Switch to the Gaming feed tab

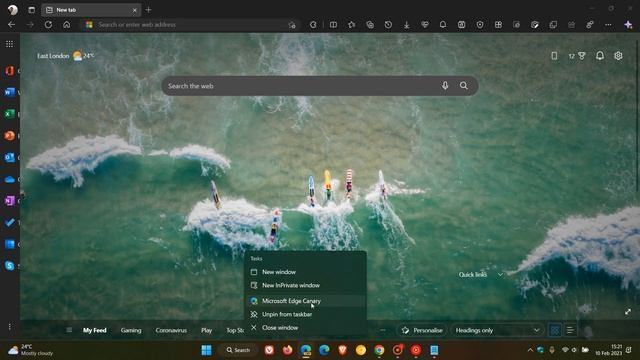tap(131, 330)
